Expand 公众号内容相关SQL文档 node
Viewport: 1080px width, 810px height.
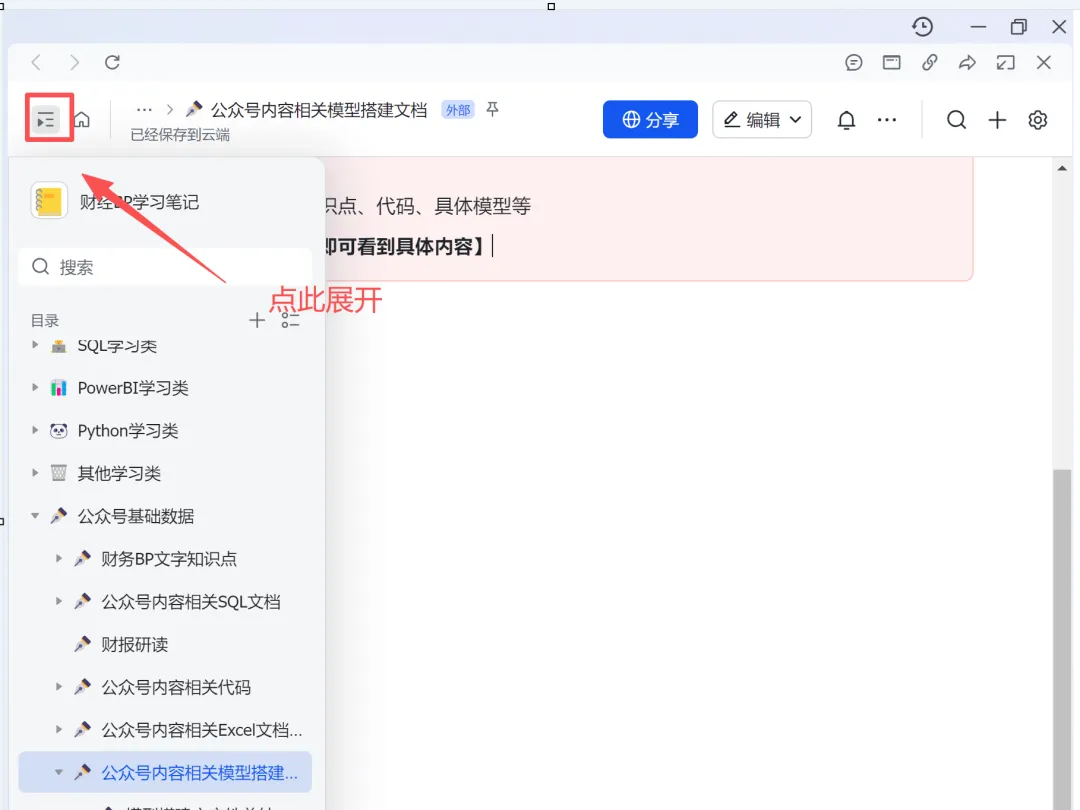point(59,601)
